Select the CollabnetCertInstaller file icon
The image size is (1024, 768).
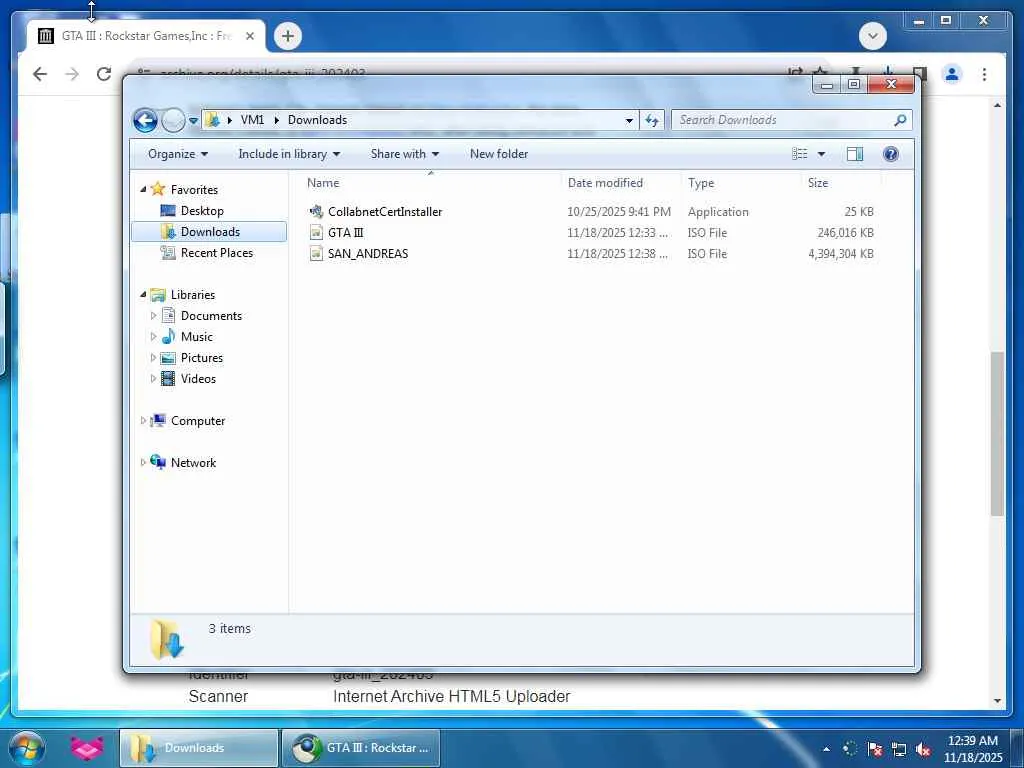pyautogui.click(x=316, y=212)
